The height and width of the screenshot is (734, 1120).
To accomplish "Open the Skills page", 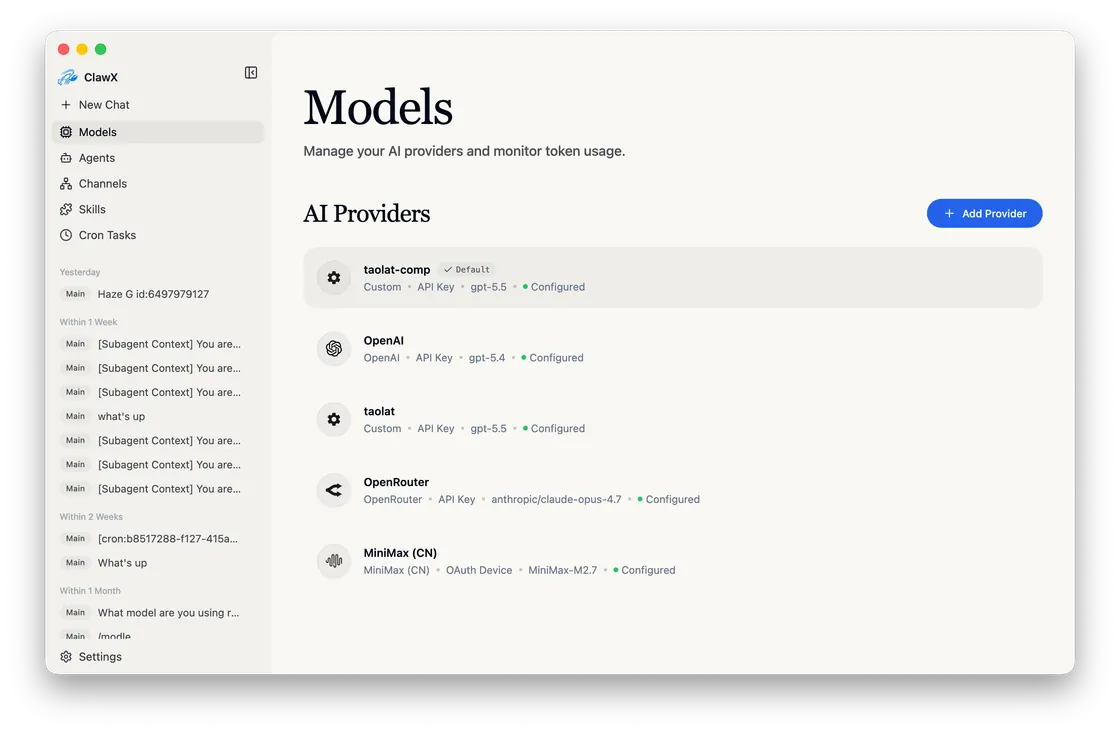I will pyautogui.click(x=158, y=209).
